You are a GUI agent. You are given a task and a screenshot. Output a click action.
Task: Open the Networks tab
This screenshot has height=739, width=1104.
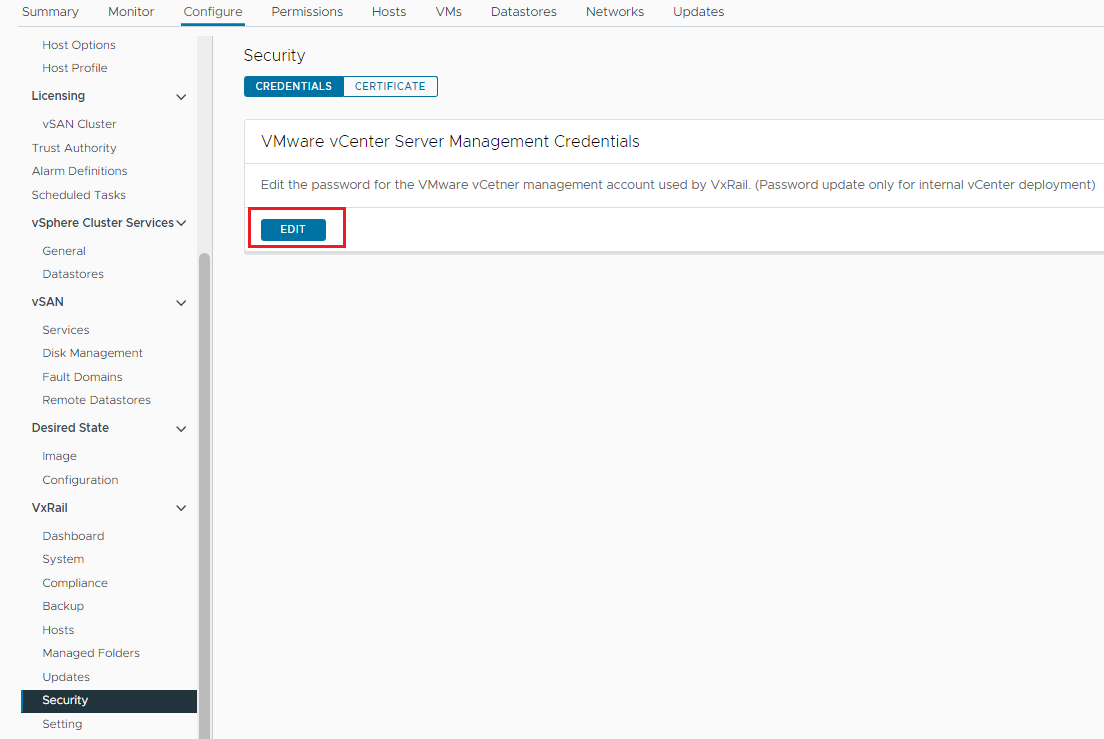coord(615,12)
